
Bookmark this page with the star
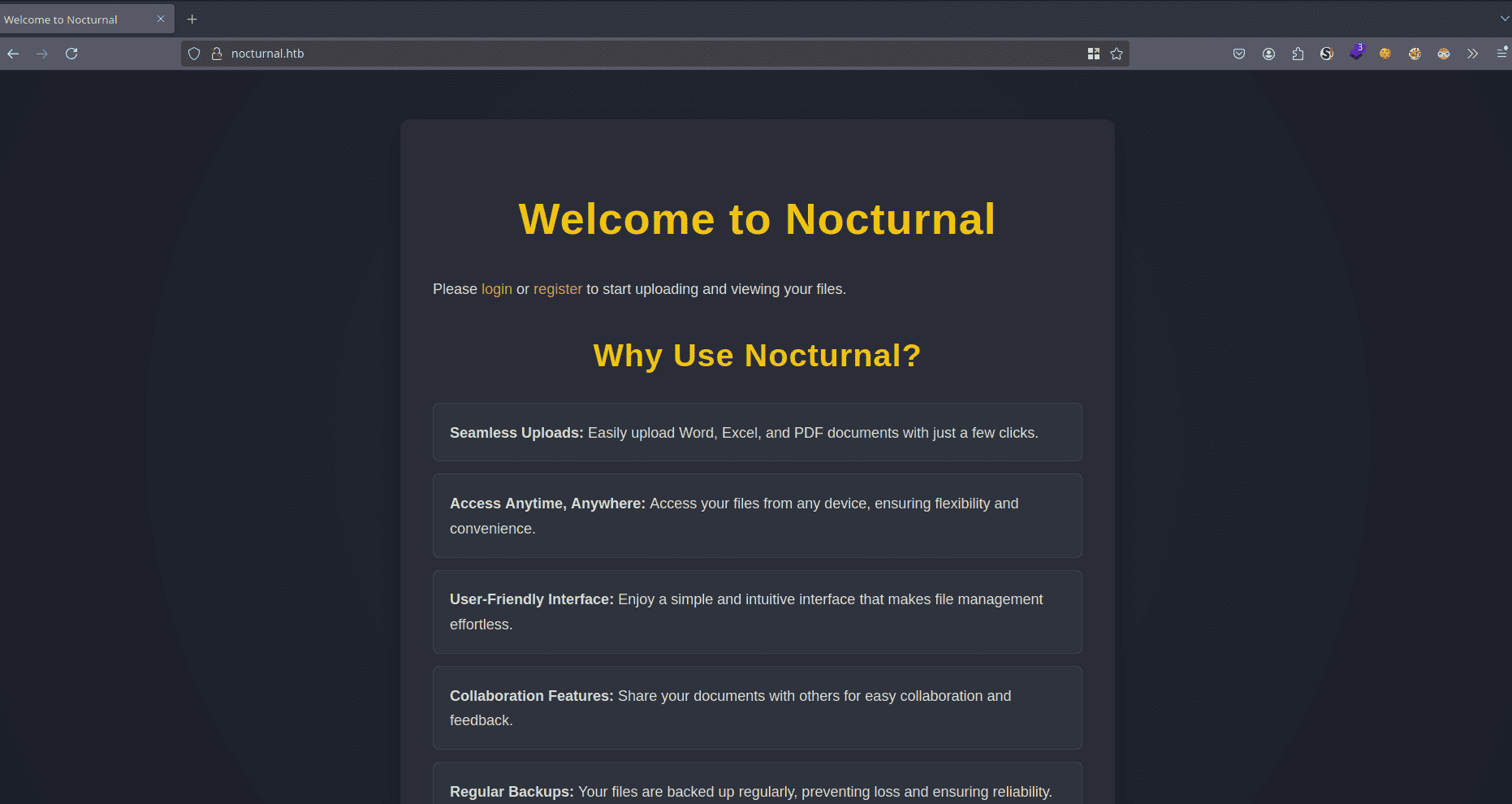click(x=1117, y=54)
